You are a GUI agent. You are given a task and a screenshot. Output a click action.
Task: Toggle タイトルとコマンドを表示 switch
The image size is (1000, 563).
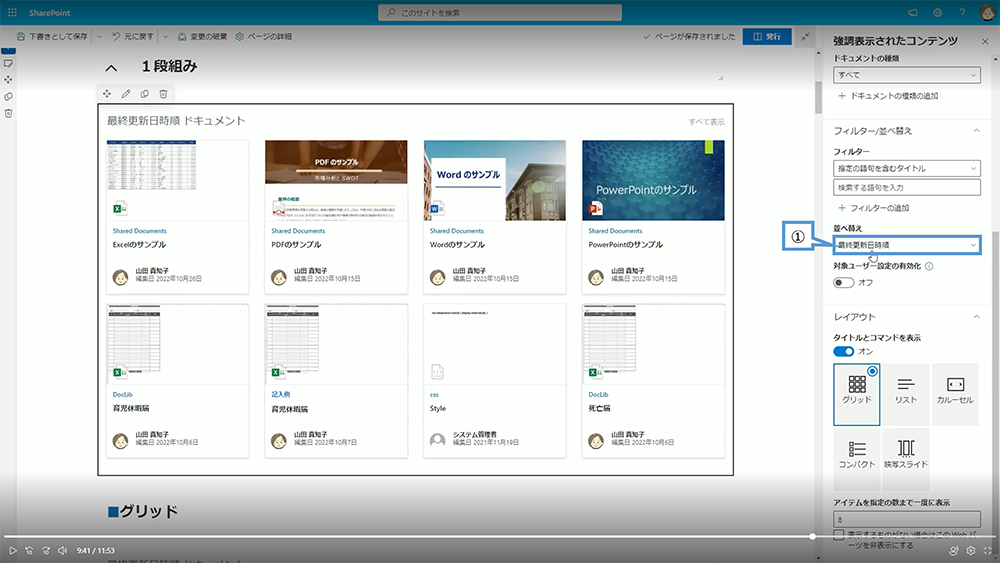843,351
